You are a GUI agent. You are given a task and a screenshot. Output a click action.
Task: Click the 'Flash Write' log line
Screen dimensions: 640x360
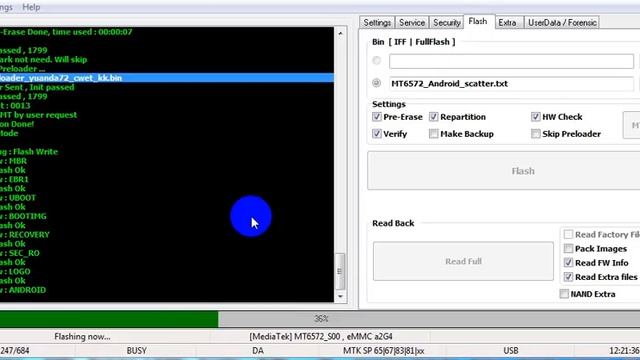click(29, 151)
